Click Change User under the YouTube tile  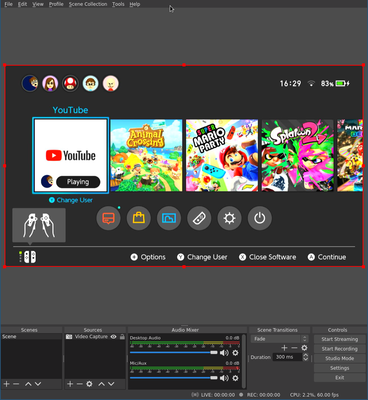(x=71, y=200)
